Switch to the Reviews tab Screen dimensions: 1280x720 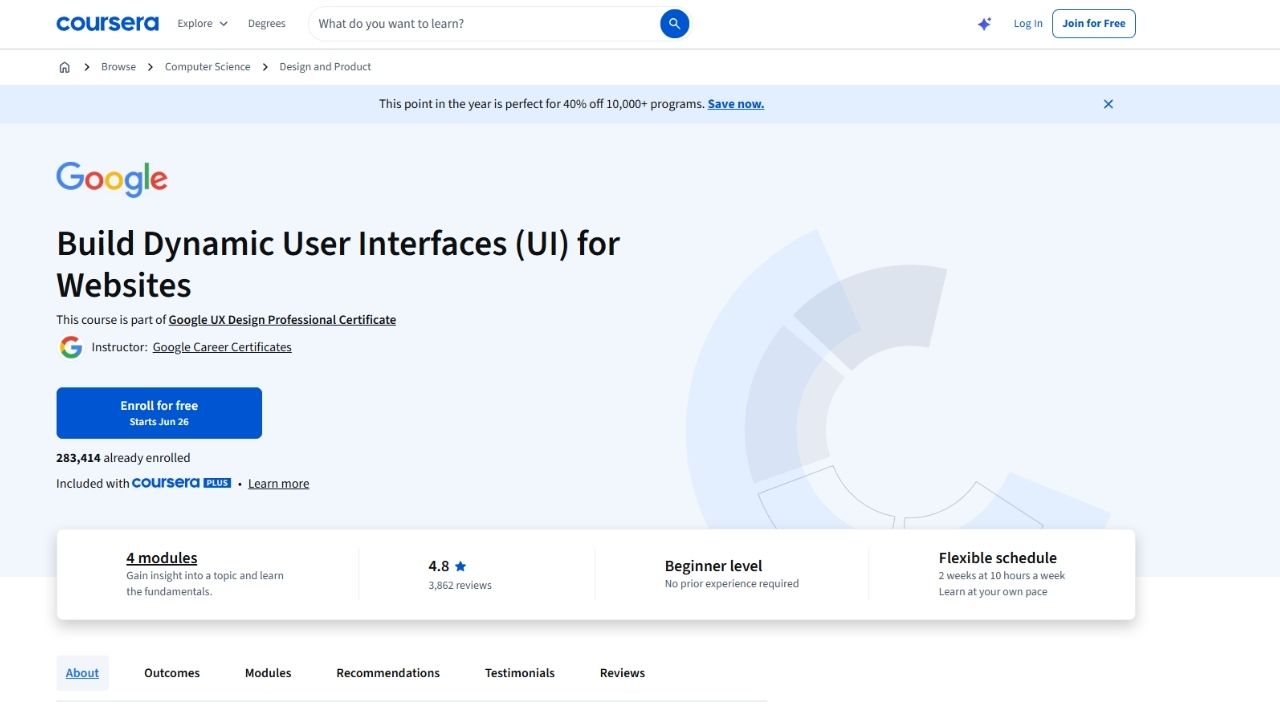click(x=622, y=673)
